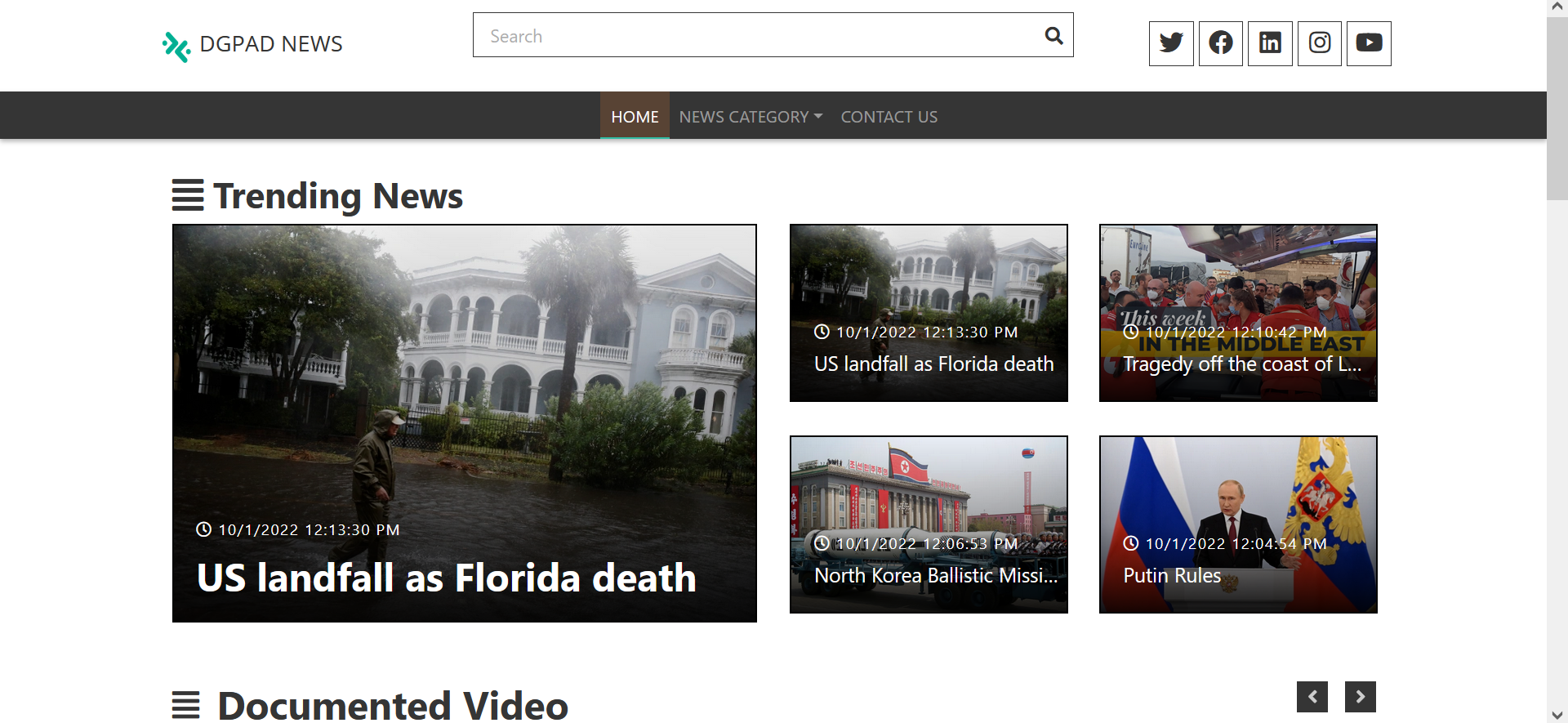Screen dimensions: 1568x723
Task: Open the LinkedIn social link
Action: 1270,43
